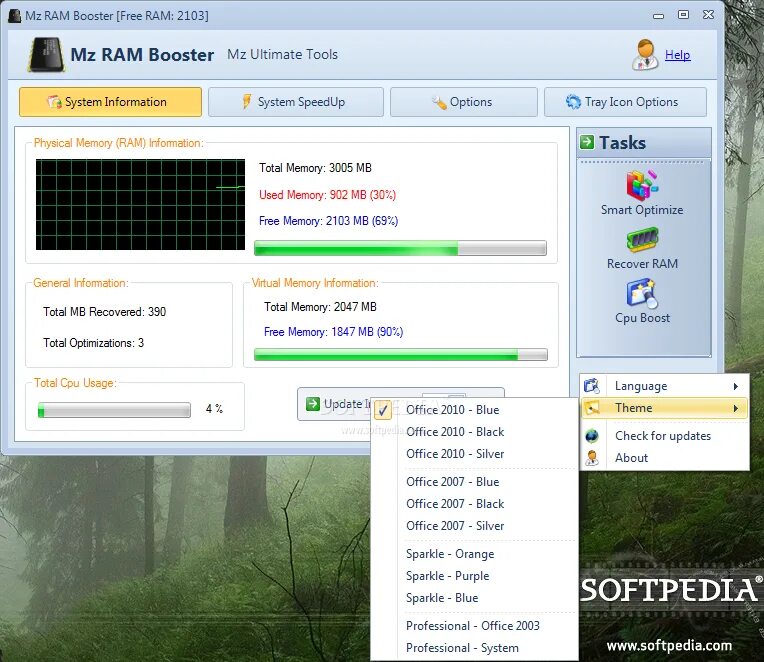Click the physical memory usage progress bar

pyautogui.click(x=400, y=248)
